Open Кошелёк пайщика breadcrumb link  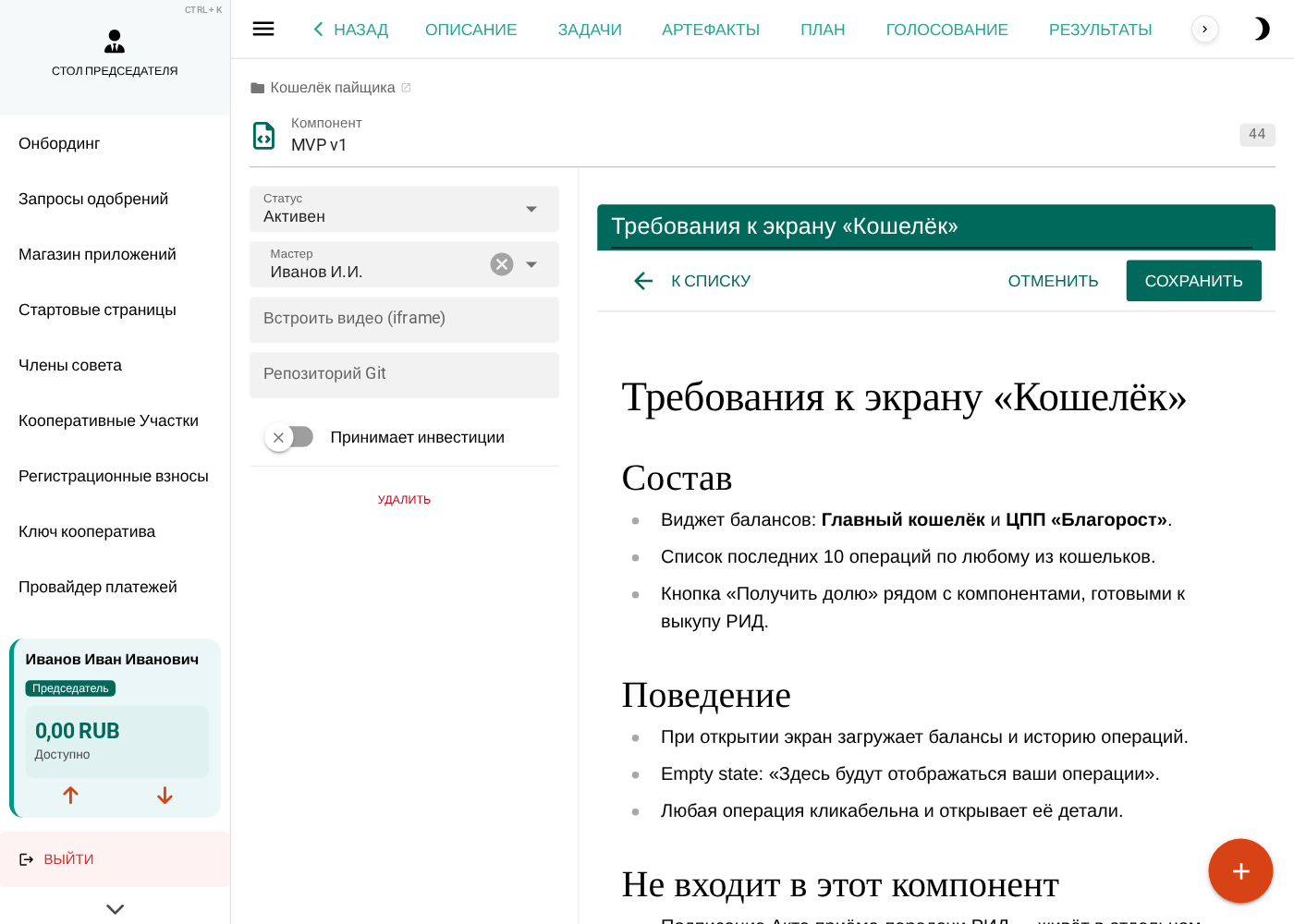pyautogui.click(x=333, y=88)
